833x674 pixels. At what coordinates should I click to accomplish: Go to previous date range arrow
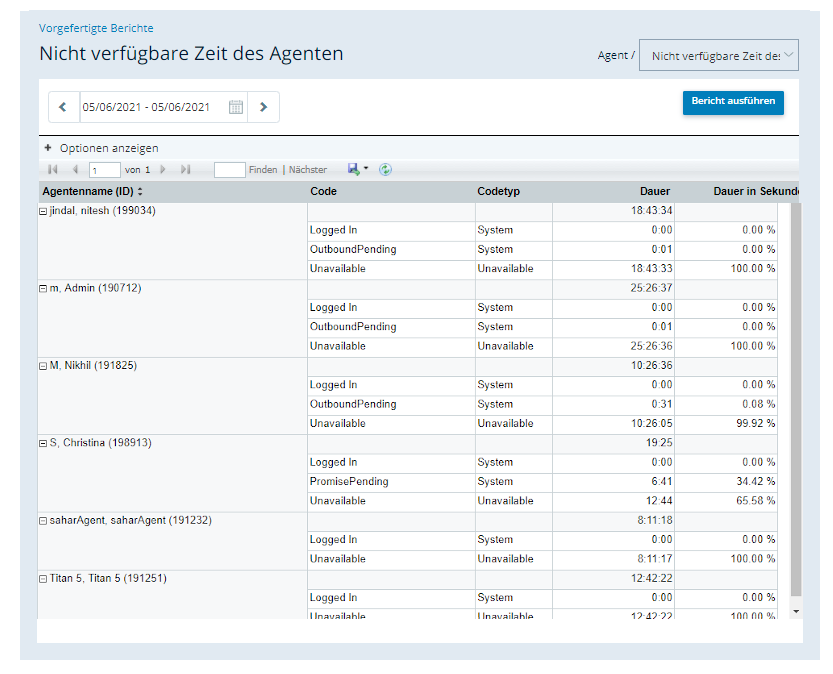pos(63,107)
